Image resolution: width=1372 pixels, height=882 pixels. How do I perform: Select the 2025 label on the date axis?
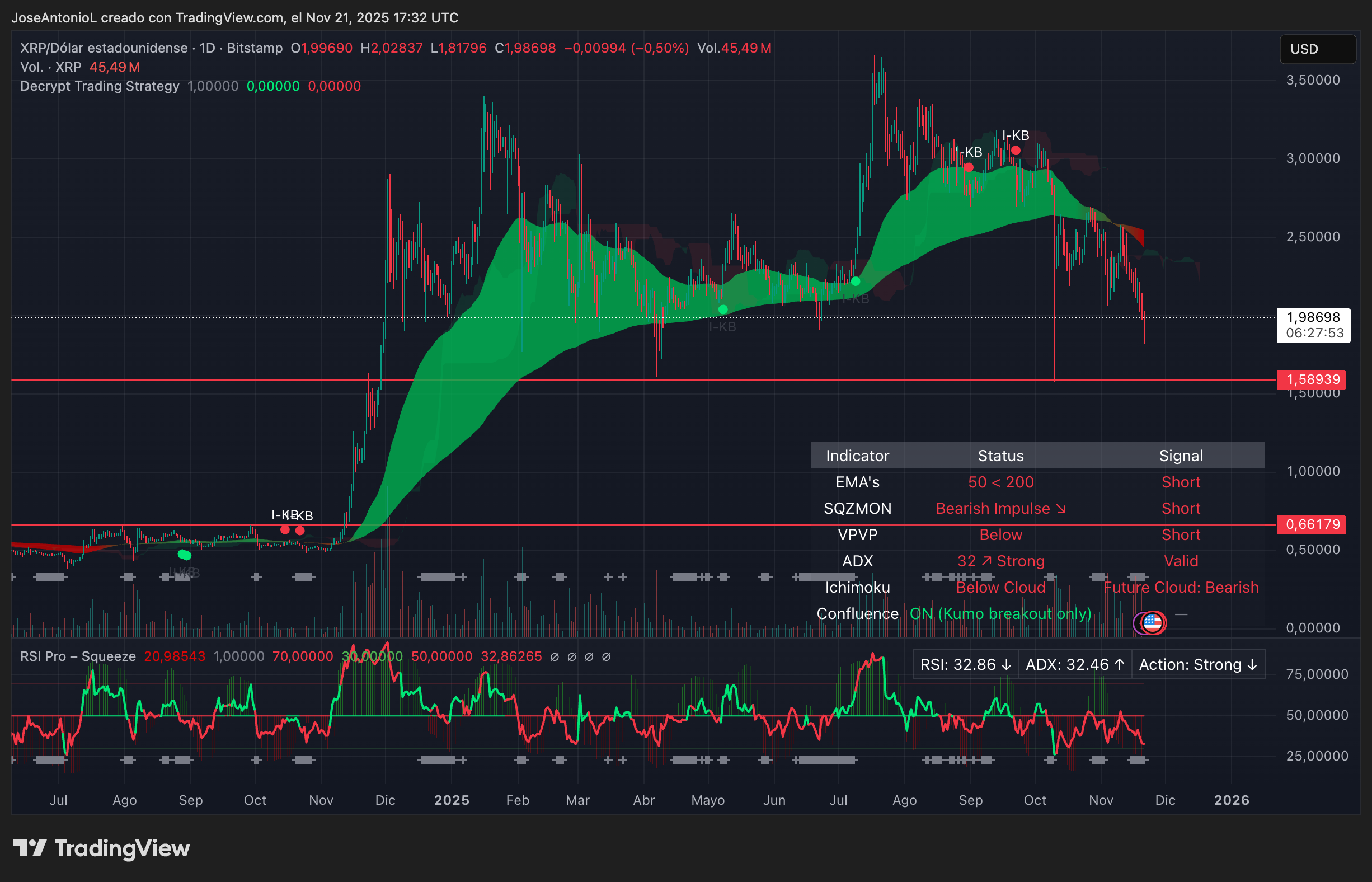pos(452,800)
